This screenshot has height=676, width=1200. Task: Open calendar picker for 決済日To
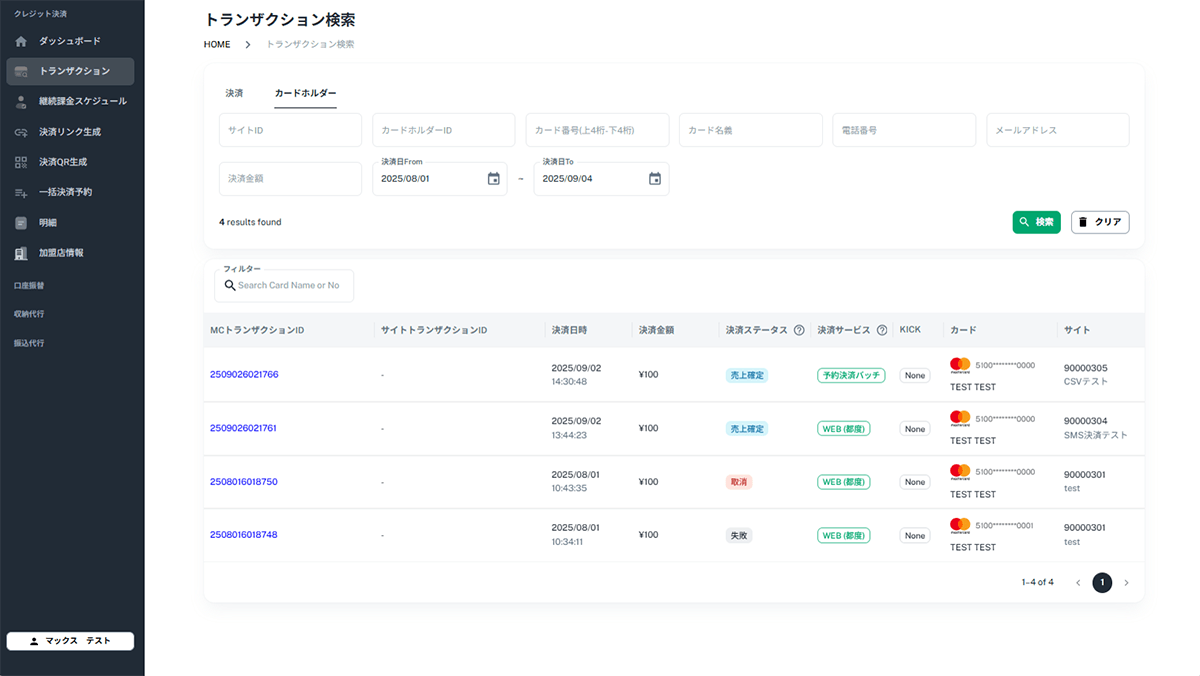pos(655,179)
